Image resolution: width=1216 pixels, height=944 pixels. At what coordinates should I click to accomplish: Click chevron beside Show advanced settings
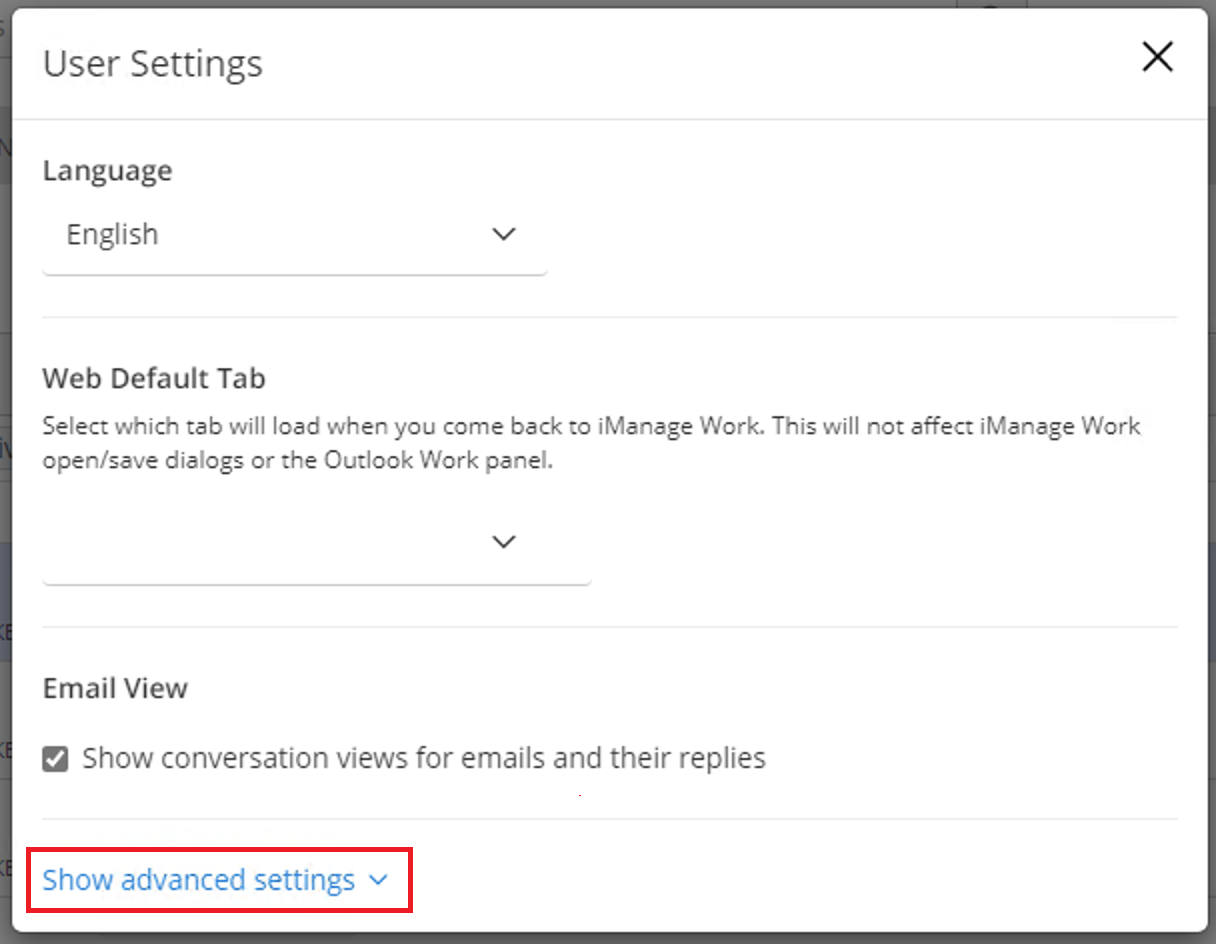click(378, 880)
